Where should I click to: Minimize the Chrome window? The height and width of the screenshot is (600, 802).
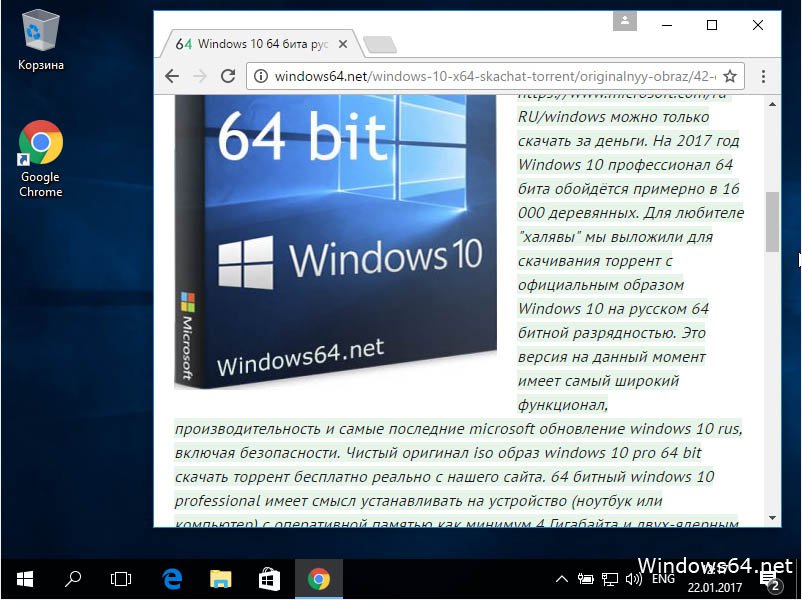(666, 25)
